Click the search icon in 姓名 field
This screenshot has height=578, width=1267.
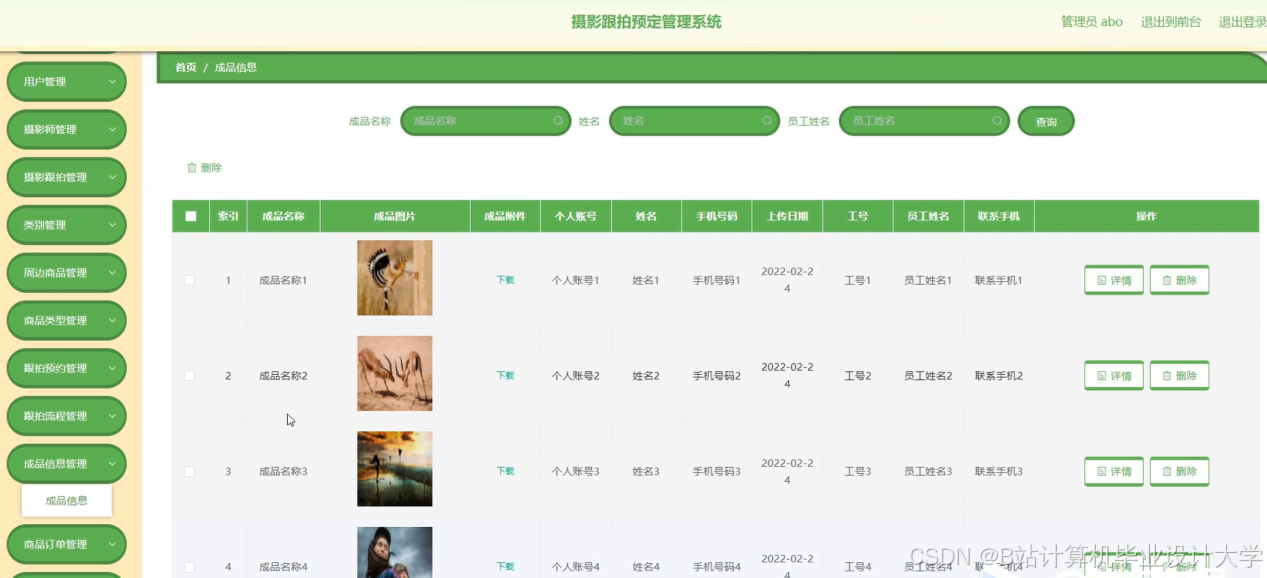coord(767,121)
